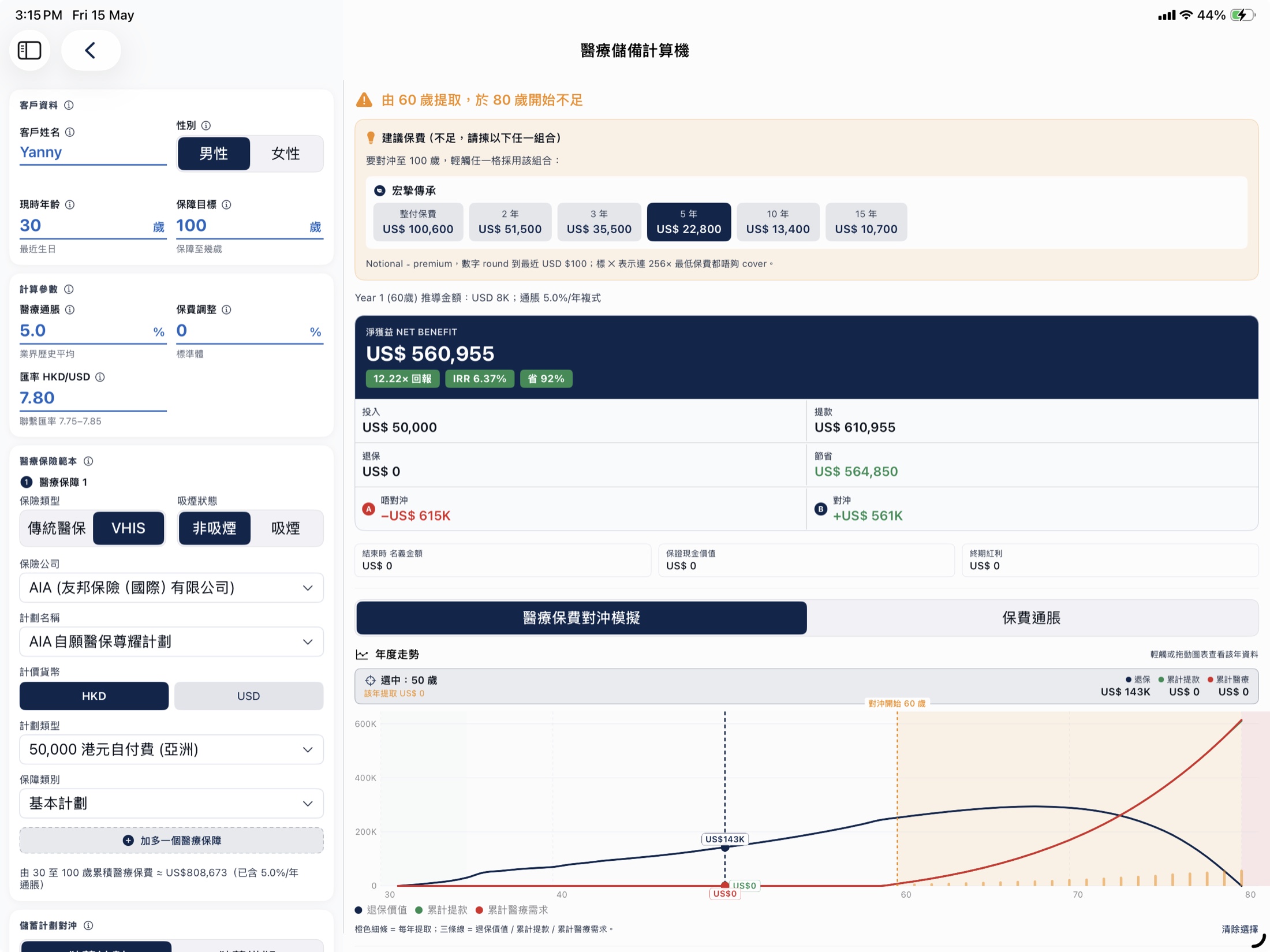Tap the IRR 6.37% badge
Image resolution: width=1270 pixels, height=952 pixels.
click(x=479, y=379)
